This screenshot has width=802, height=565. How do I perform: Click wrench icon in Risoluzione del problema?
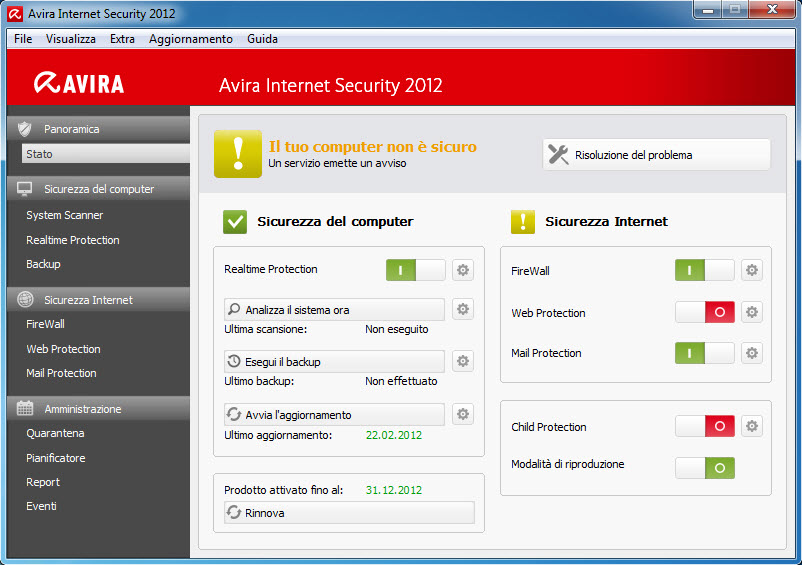(558, 154)
